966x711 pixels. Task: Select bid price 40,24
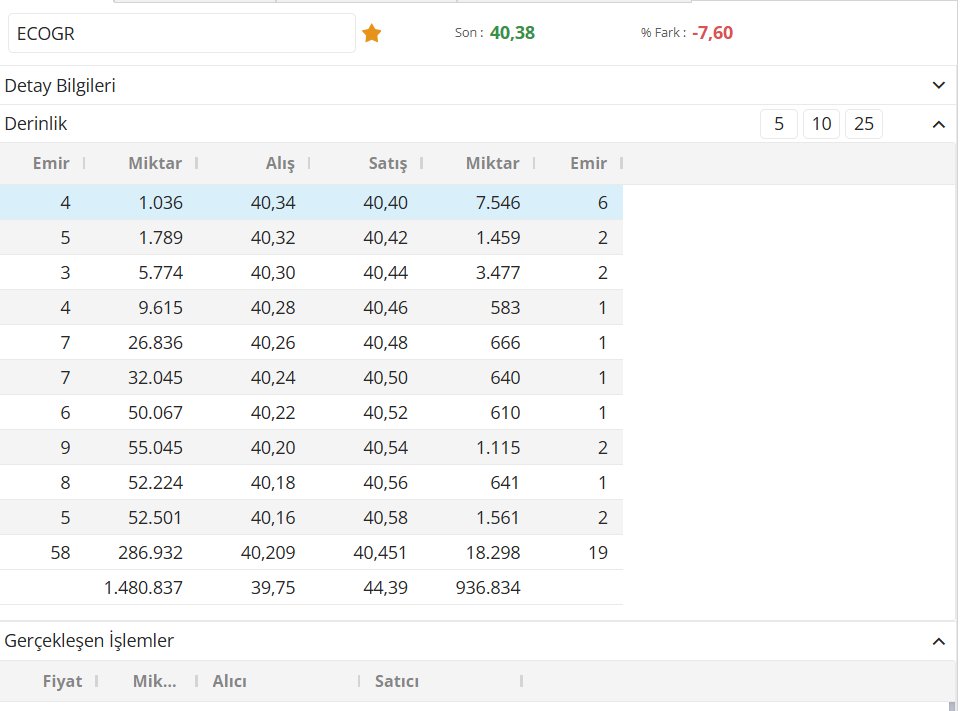coord(273,378)
